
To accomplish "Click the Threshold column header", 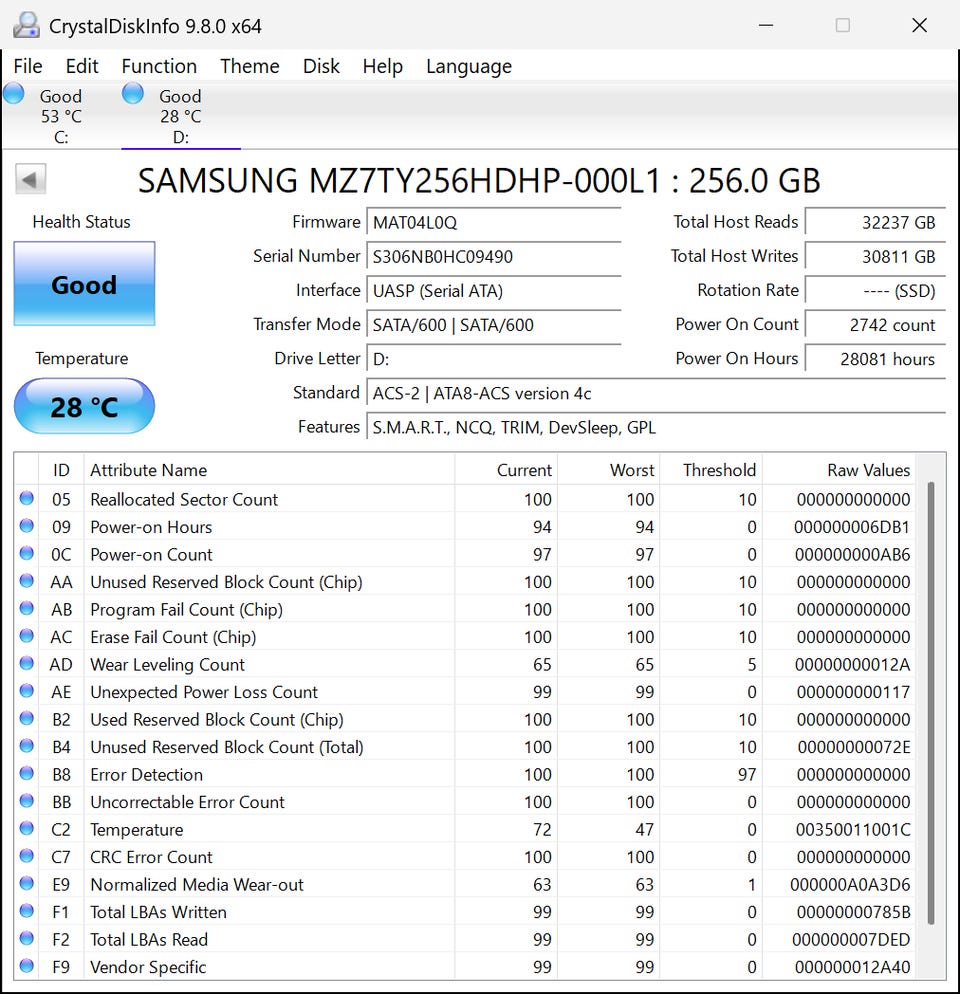I will [x=711, y=470].
